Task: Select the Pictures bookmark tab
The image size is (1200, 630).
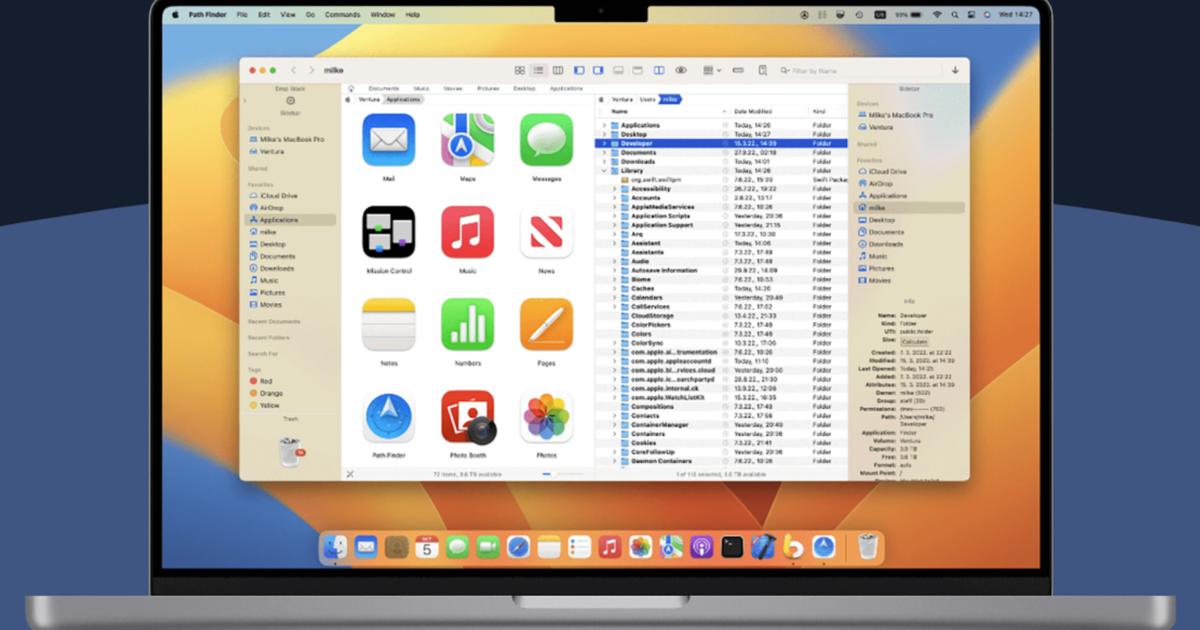Action: click(488, 89)
